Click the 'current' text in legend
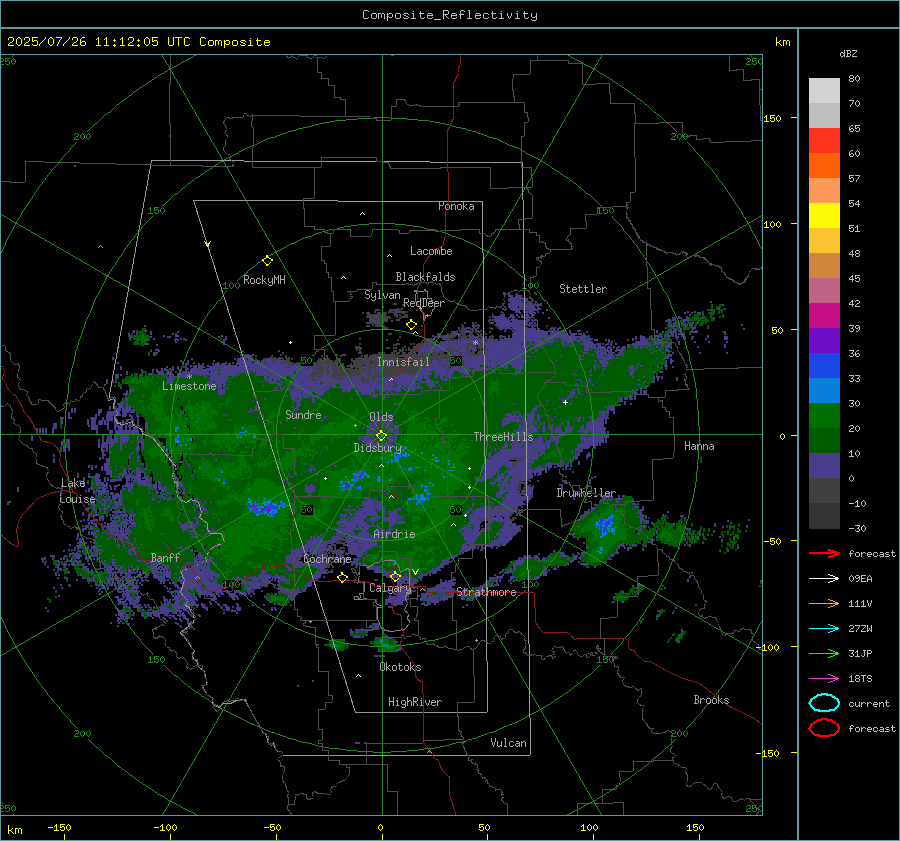This screenshot has height=841, width=900. click(x=869, y=703)
